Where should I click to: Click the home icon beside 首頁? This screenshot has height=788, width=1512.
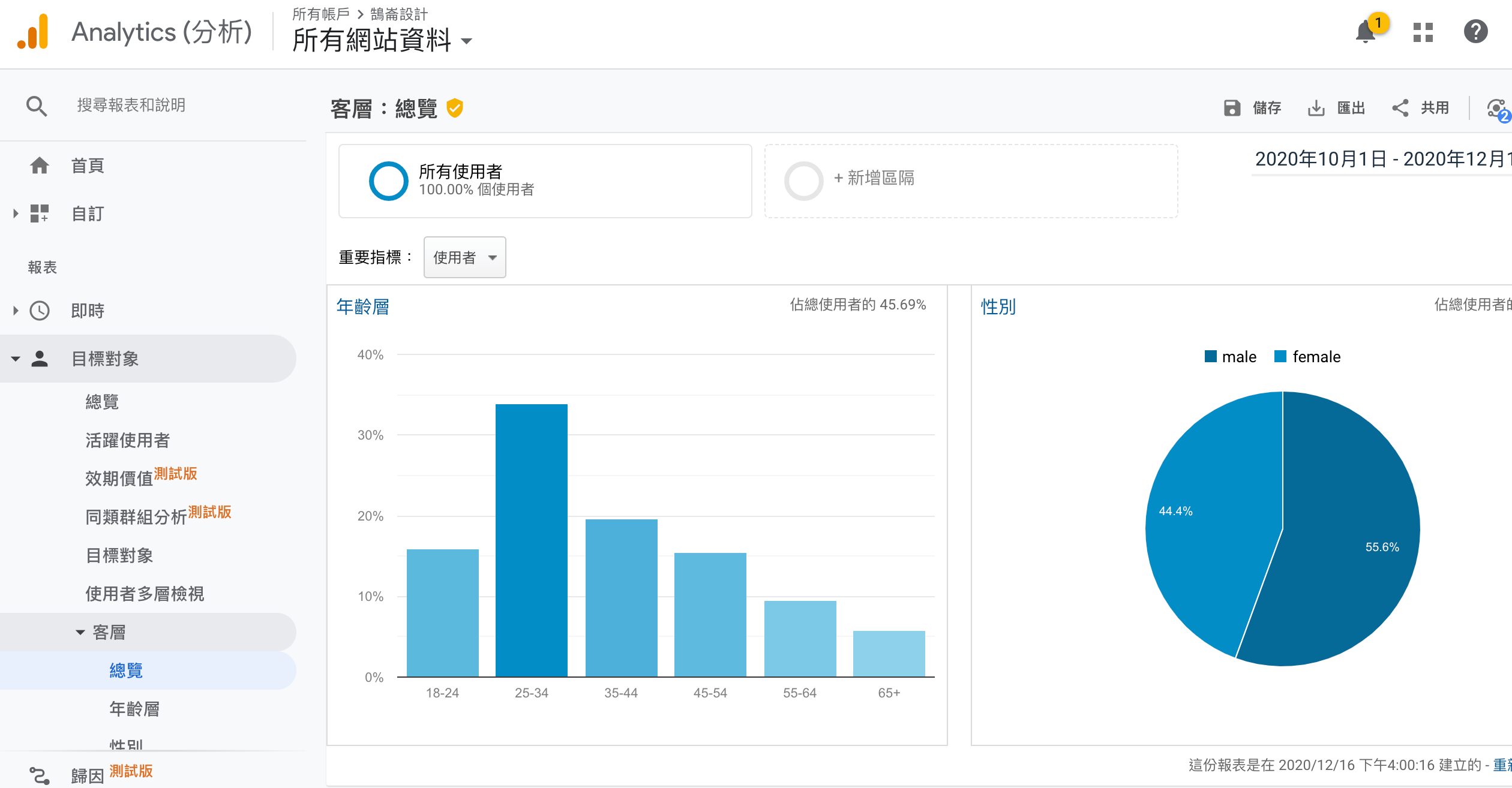[40, 166]
